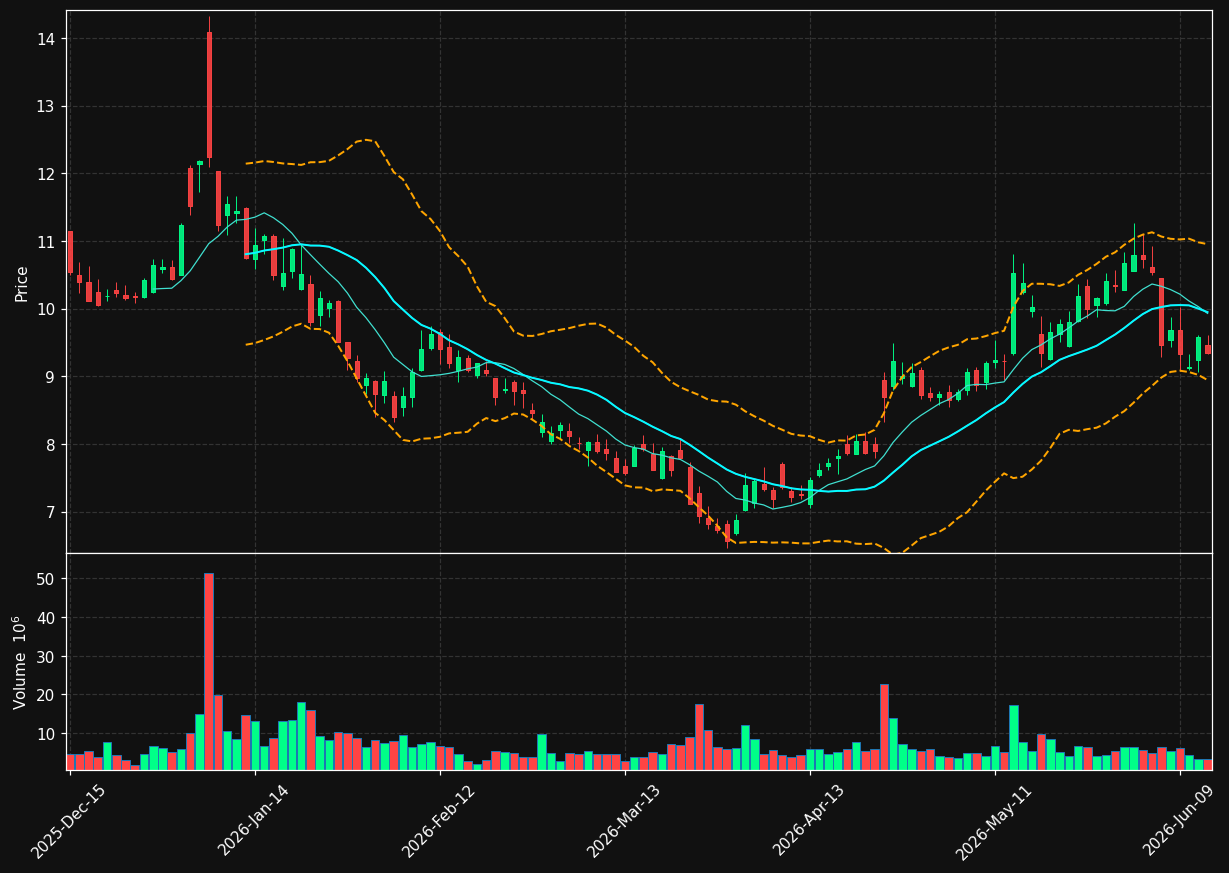Pick the 2026-Mar-13 date label
The width and height of the screenshot is (1229, 873).
(x=624, y=821)
